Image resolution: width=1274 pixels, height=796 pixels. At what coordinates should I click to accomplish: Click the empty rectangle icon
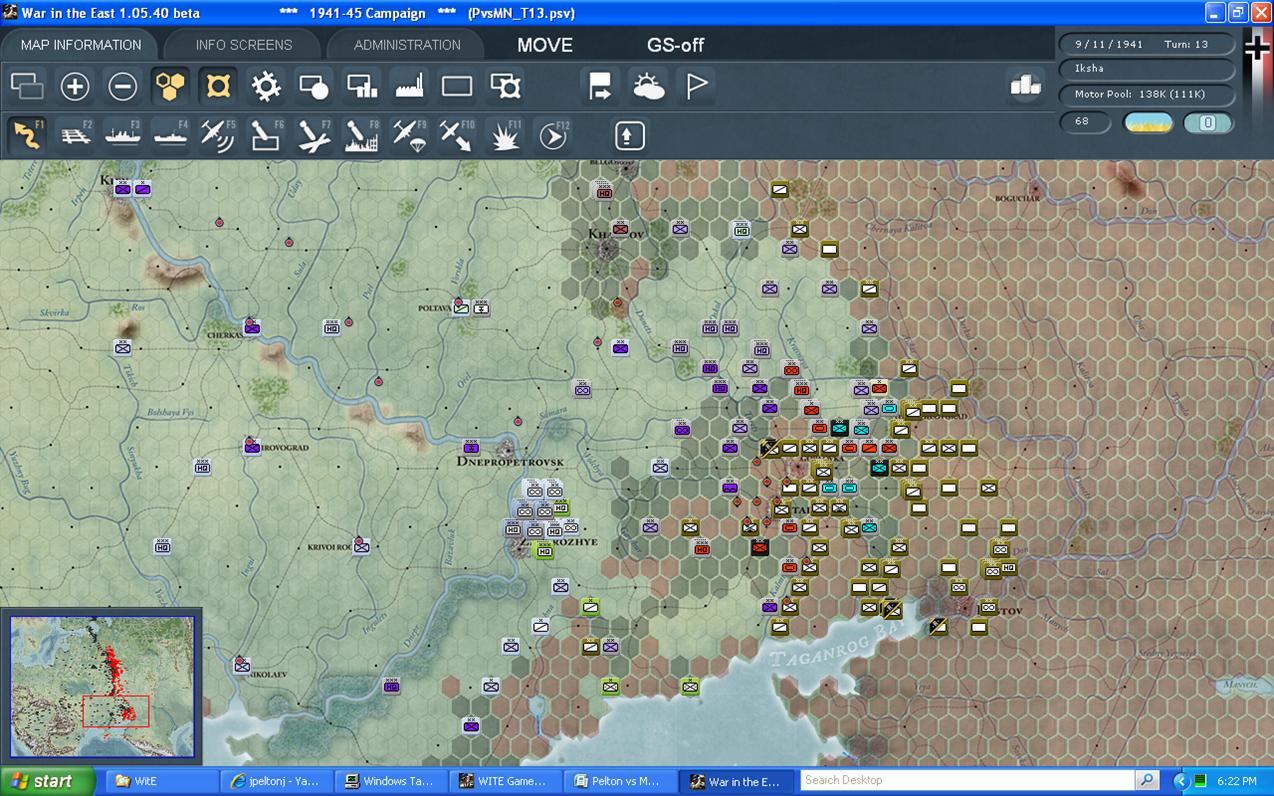(457, 87)
